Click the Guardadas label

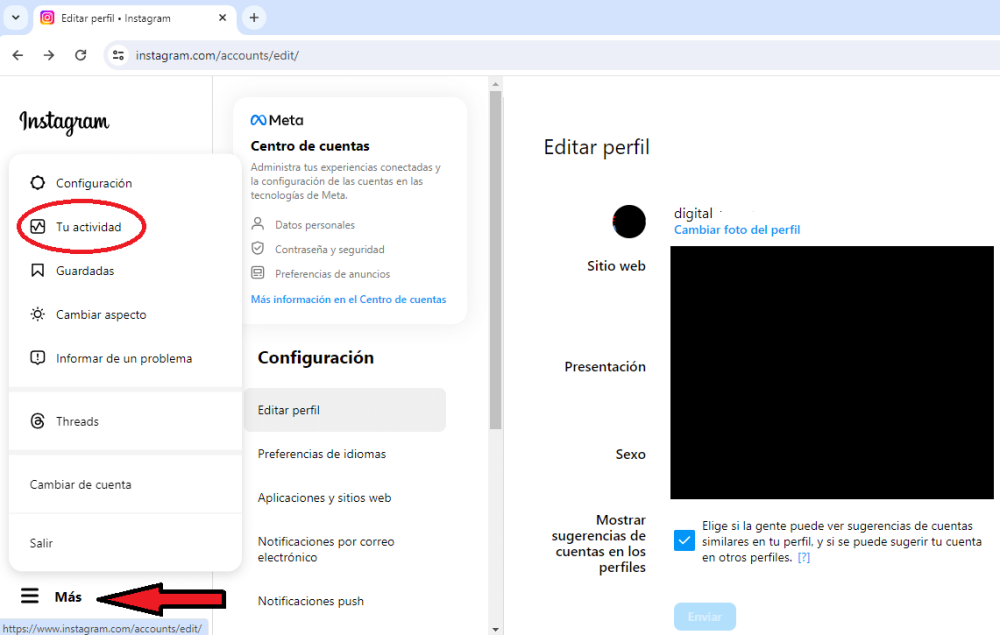[85, 271]
